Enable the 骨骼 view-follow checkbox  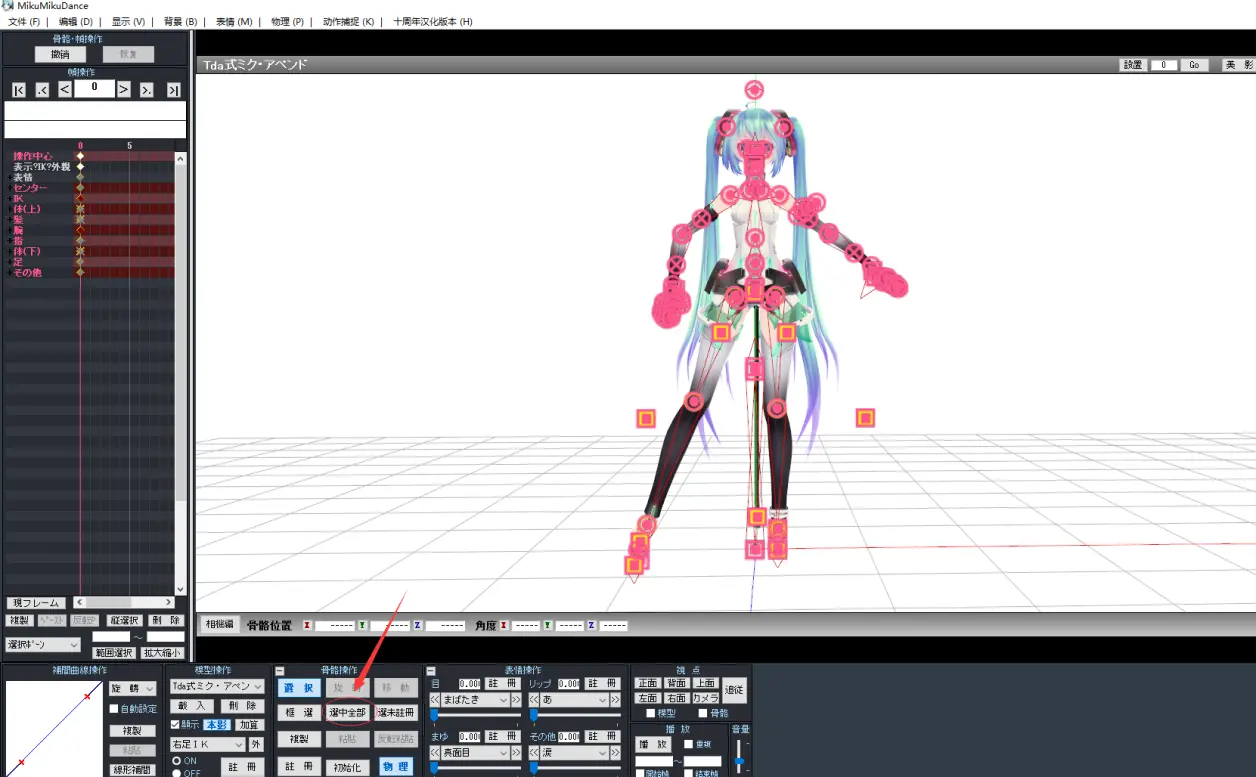click(x=703, y=713)
